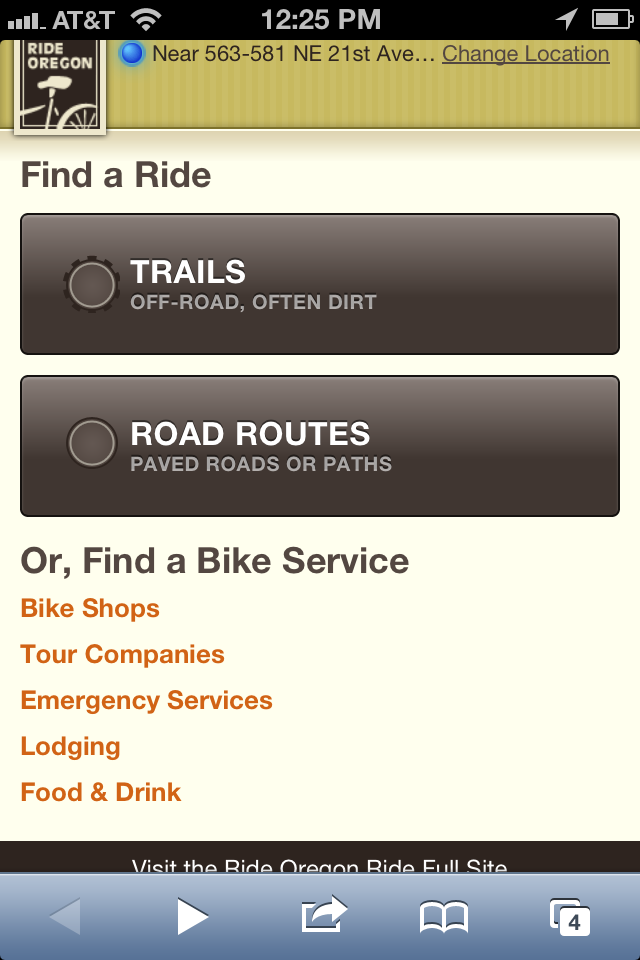640x960 pixels.
Task: Open the Emergency Services link
Action: click(x=146, y=700)
